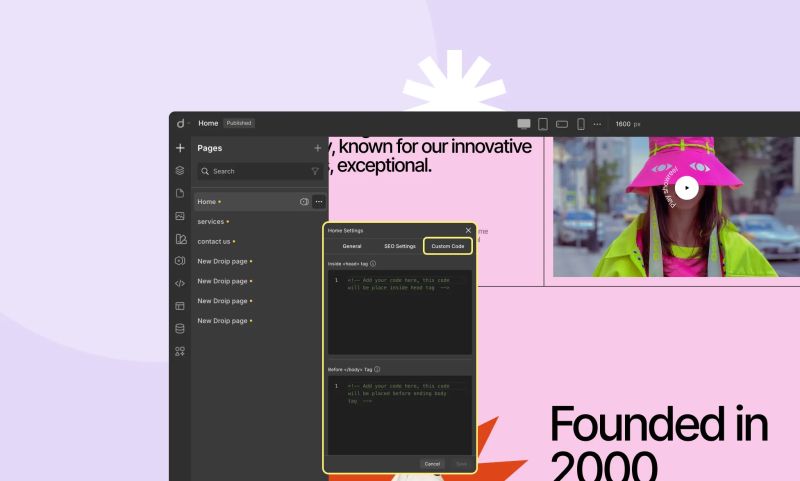The height and width of the screenshot is (481, 800).
Task: Click the Inside head tag code editor
Action: [400, 313]
